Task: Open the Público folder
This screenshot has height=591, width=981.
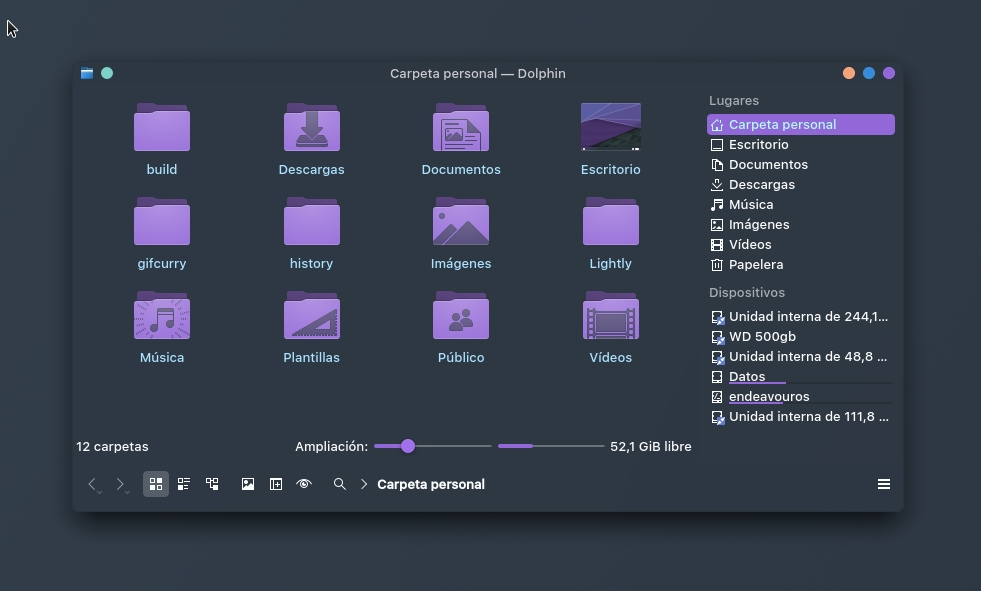Action: (x=461, y=316)
